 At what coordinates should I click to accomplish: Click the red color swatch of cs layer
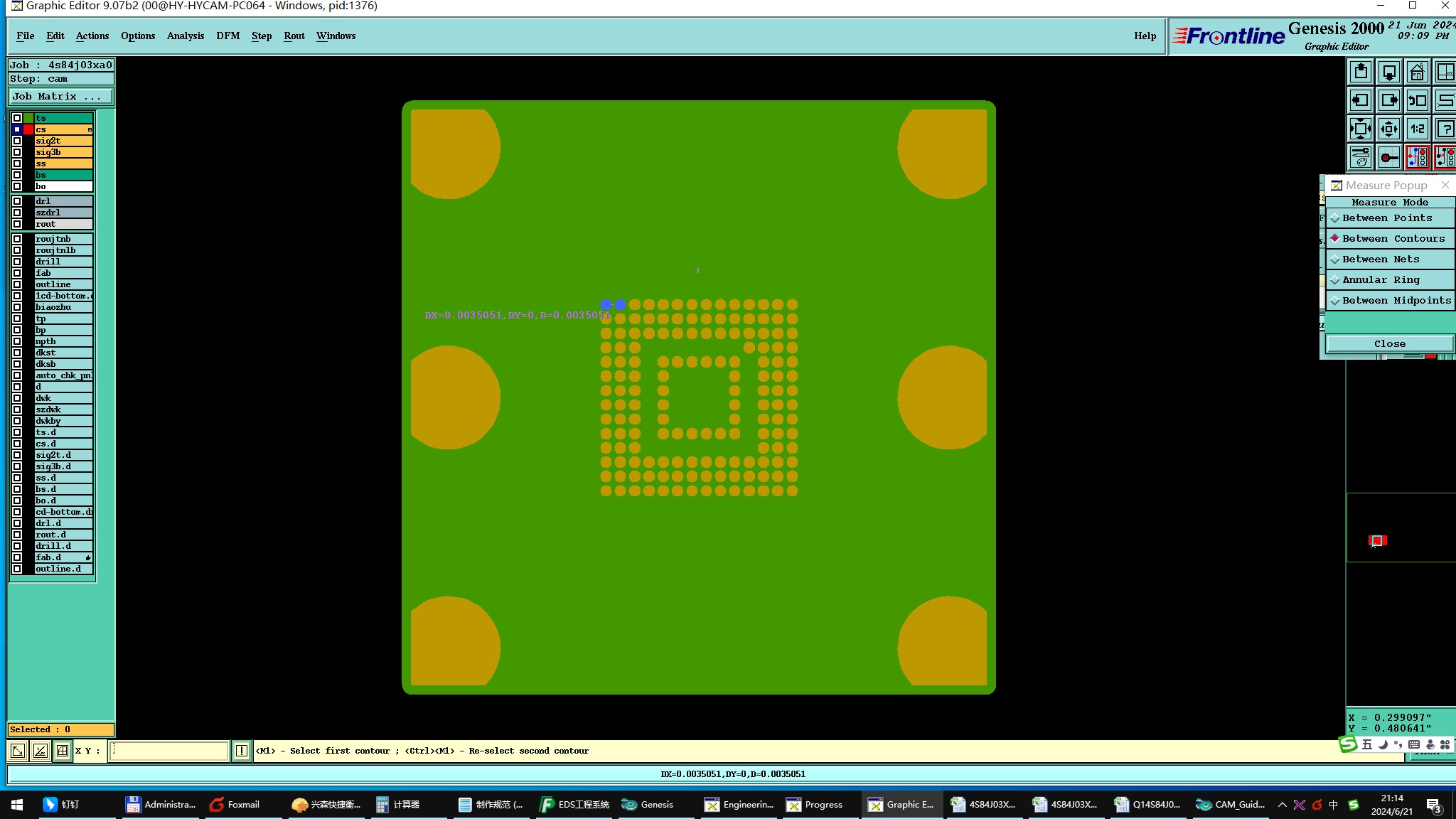(x=28, y=129)
